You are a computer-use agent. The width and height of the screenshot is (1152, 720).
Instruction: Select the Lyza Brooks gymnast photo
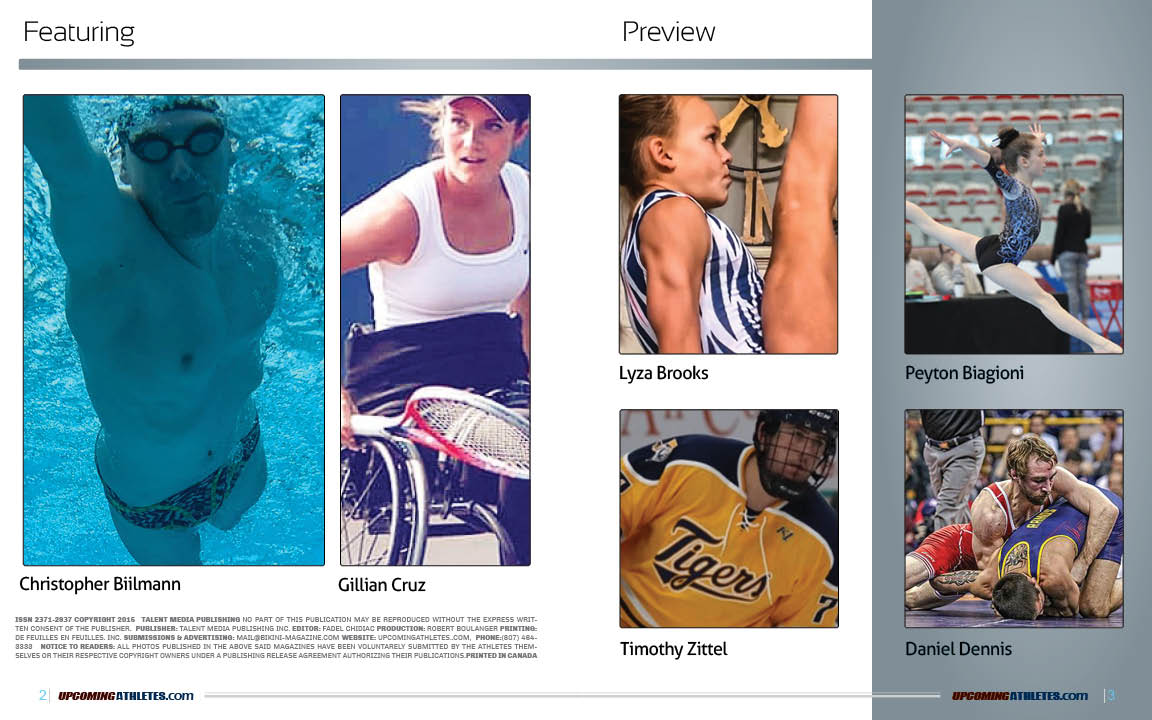[x=728, y=224]
